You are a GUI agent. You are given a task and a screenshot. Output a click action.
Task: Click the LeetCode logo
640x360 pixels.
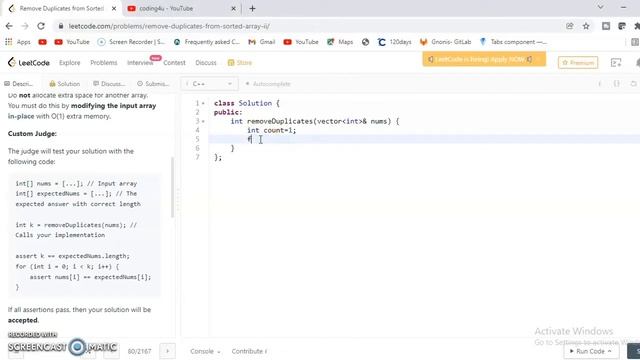[29, 62]
